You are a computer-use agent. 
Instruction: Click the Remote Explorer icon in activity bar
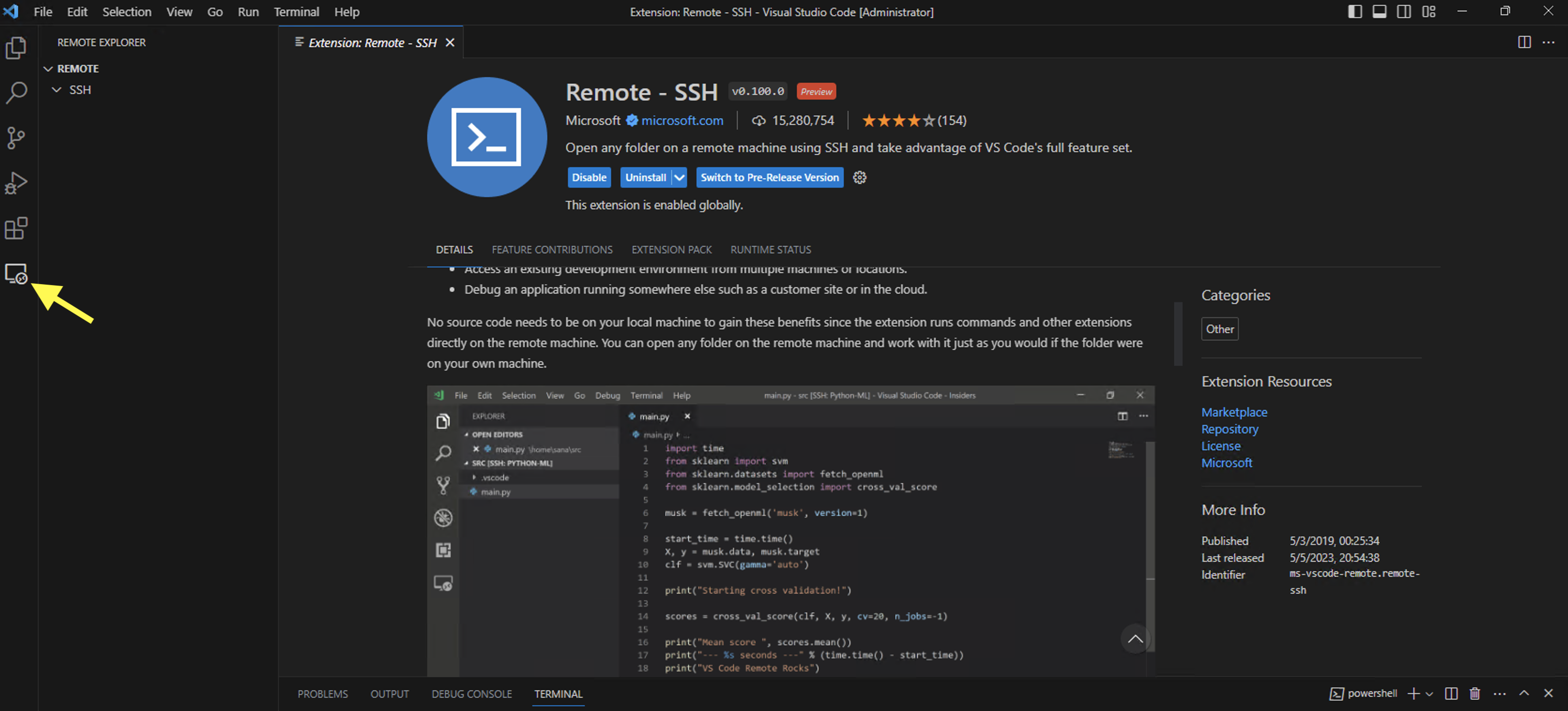coord(16,274)
